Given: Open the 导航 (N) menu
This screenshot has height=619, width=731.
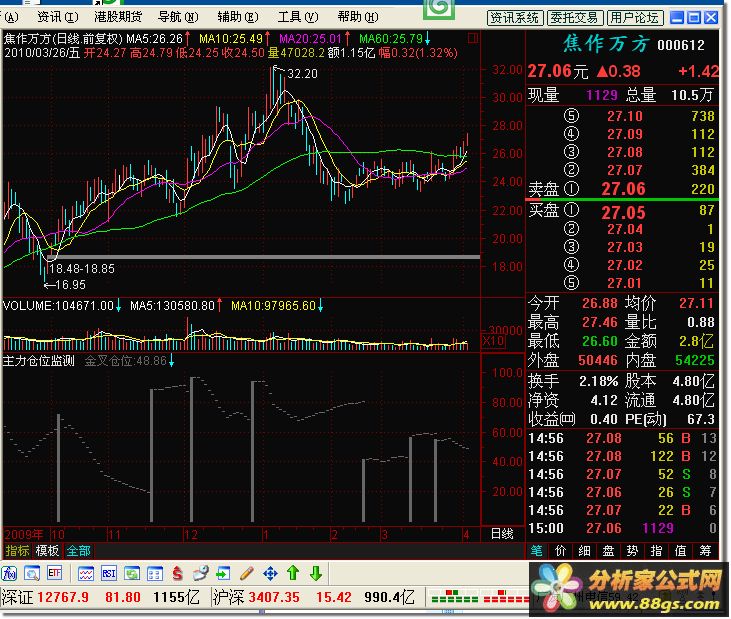Looking at the screenshot, I should pyautogui.click(x=178, y=17).
